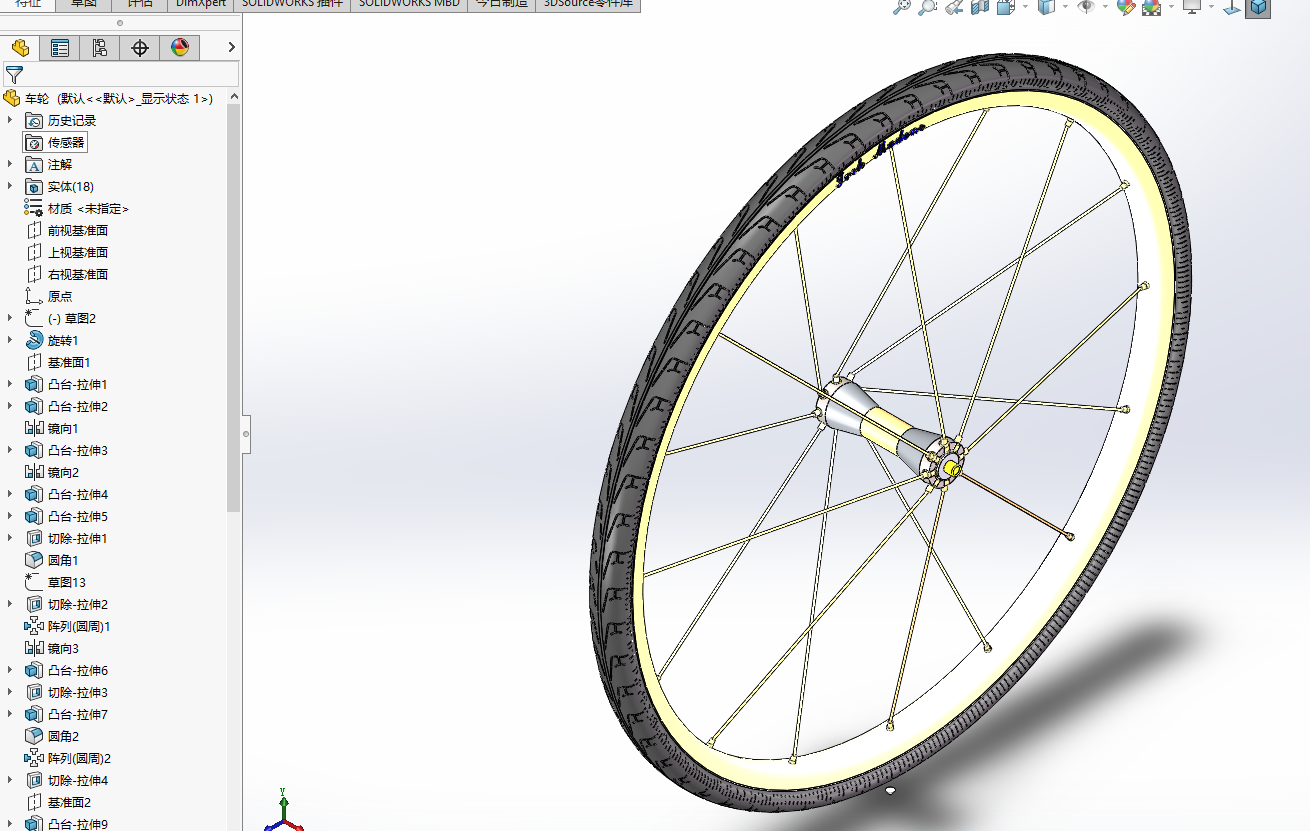The height and width of the screenshot is (831, 1310).
Task: Select the 材质 <未指定> material item
Action: 77,209
